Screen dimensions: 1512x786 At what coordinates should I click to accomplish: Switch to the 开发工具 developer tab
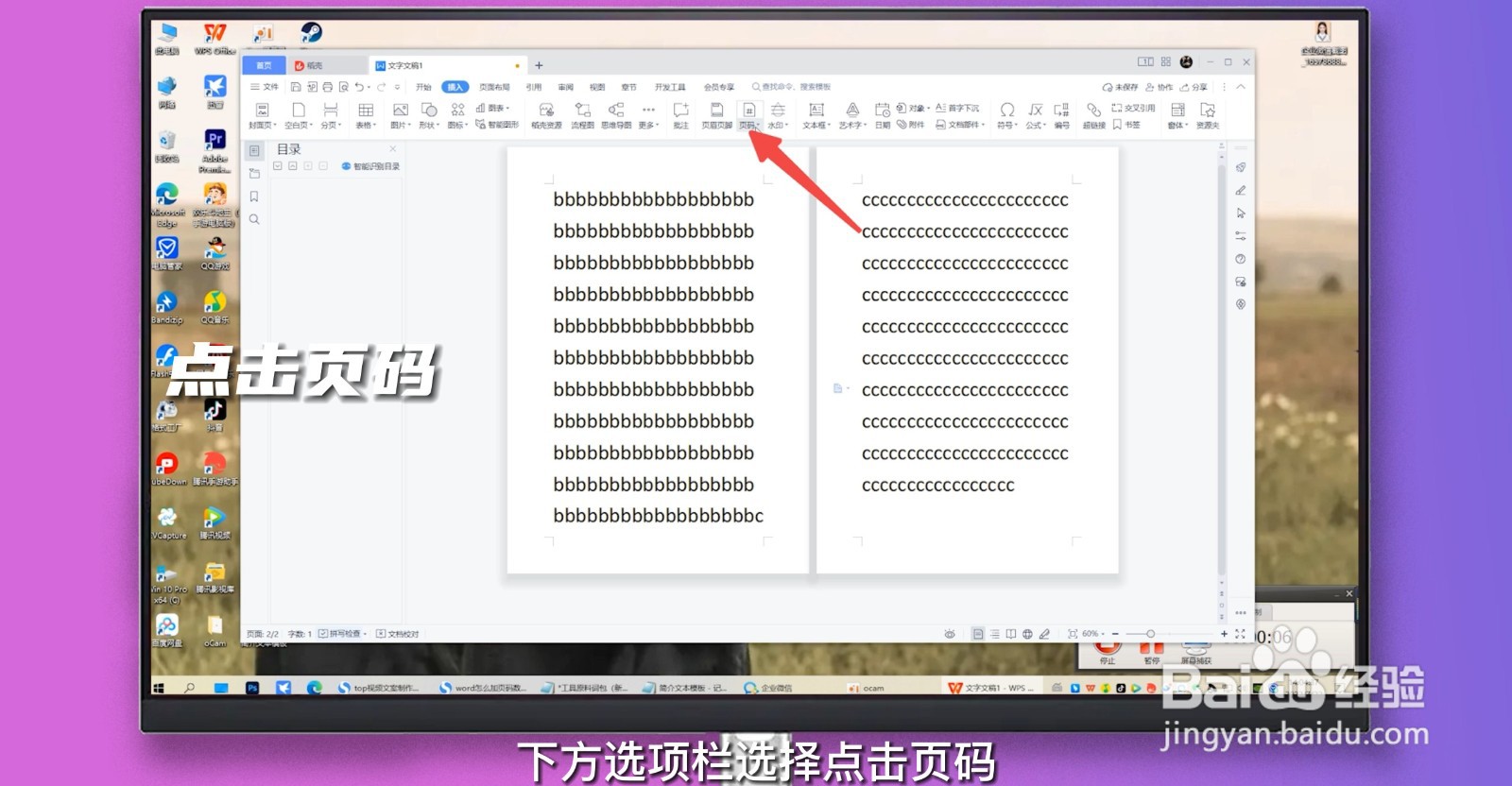670,87
